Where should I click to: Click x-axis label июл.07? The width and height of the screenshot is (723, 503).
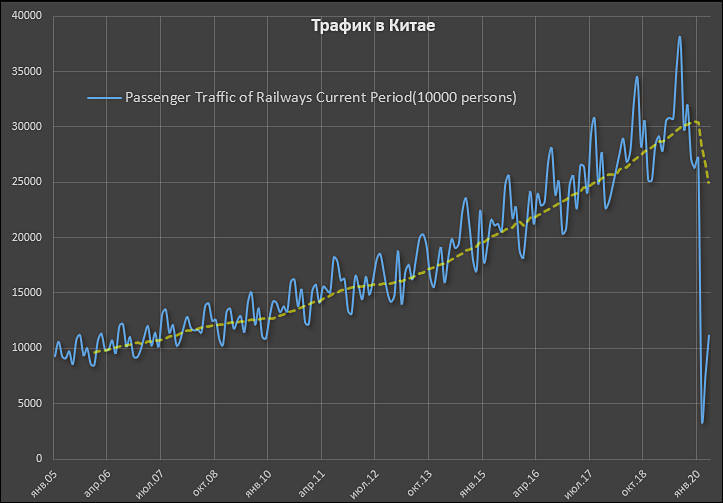[x=150, y=483]
